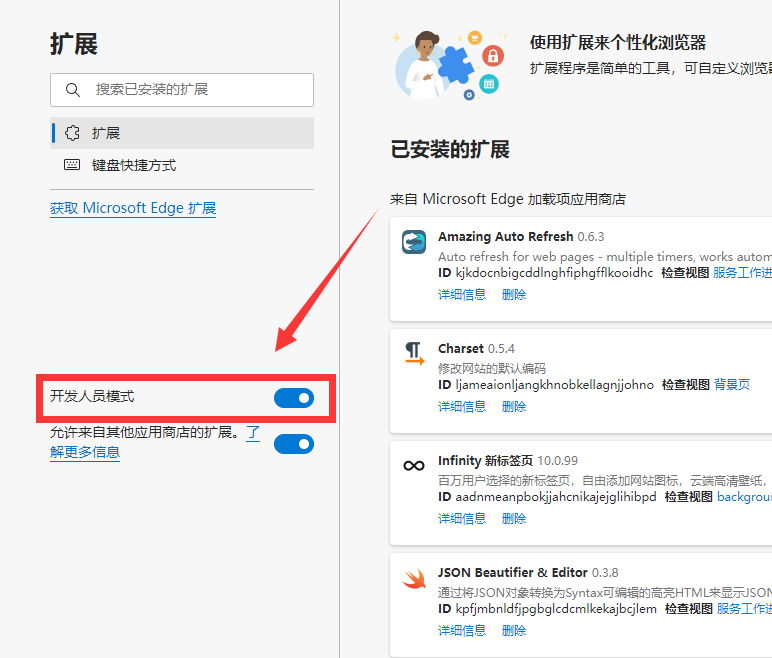Open 背景页 view for Charset
Screen dimensions: 772x658
[732, 384]
